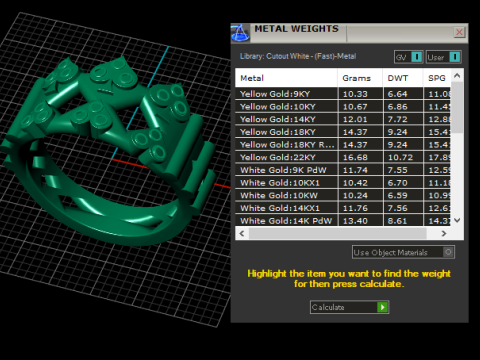The image size is (480, 360).
Task: Select the Yellow Gold:14KY row
Action: [343, 119]
